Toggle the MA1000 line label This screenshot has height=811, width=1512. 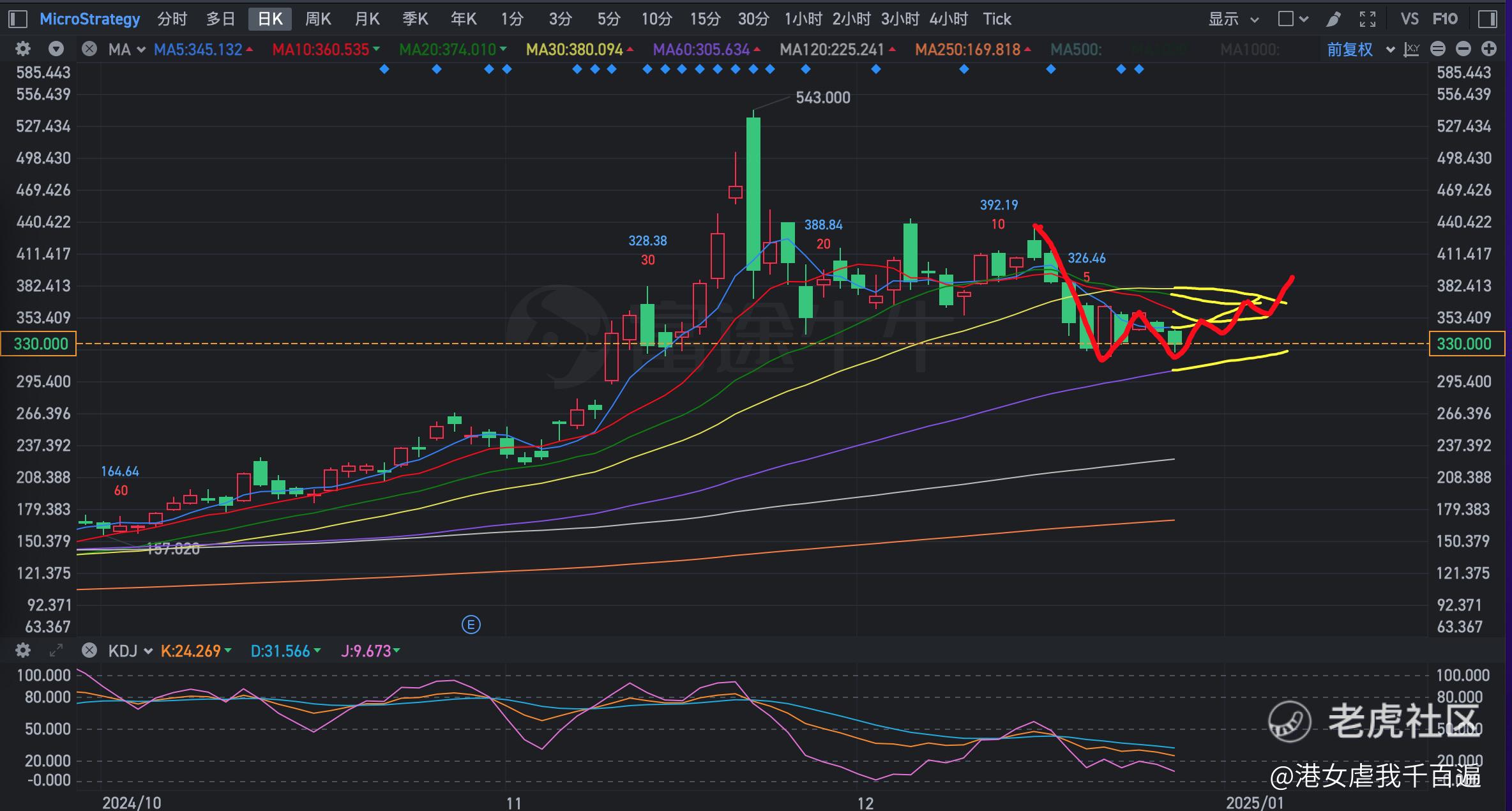(x=1250, y=49)
